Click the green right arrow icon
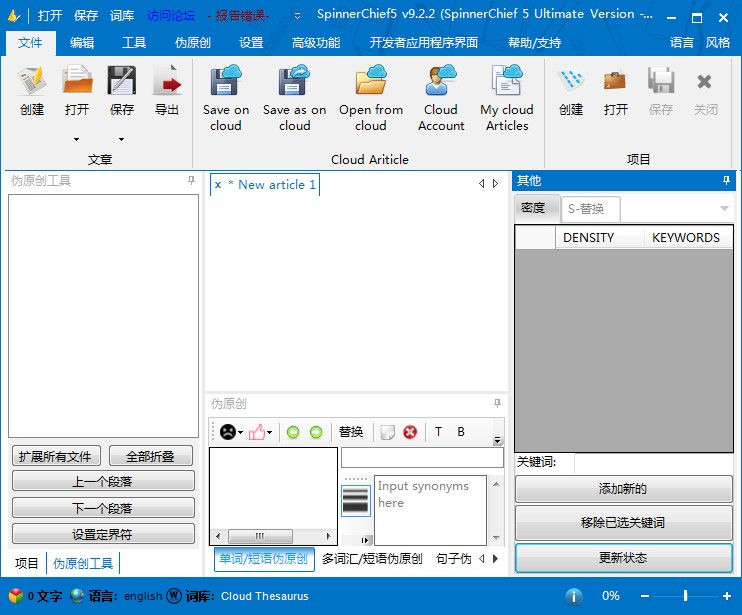 (316, 432)
